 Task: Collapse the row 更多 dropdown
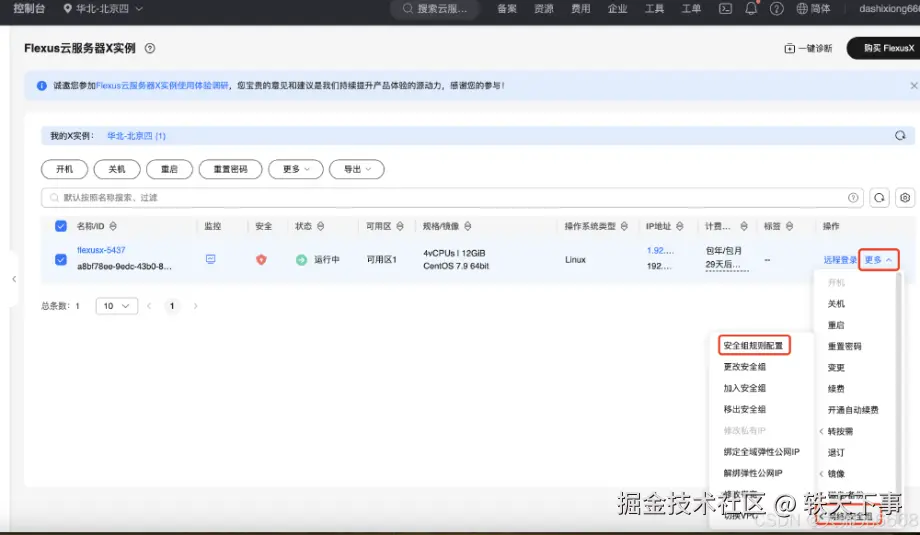878,260
